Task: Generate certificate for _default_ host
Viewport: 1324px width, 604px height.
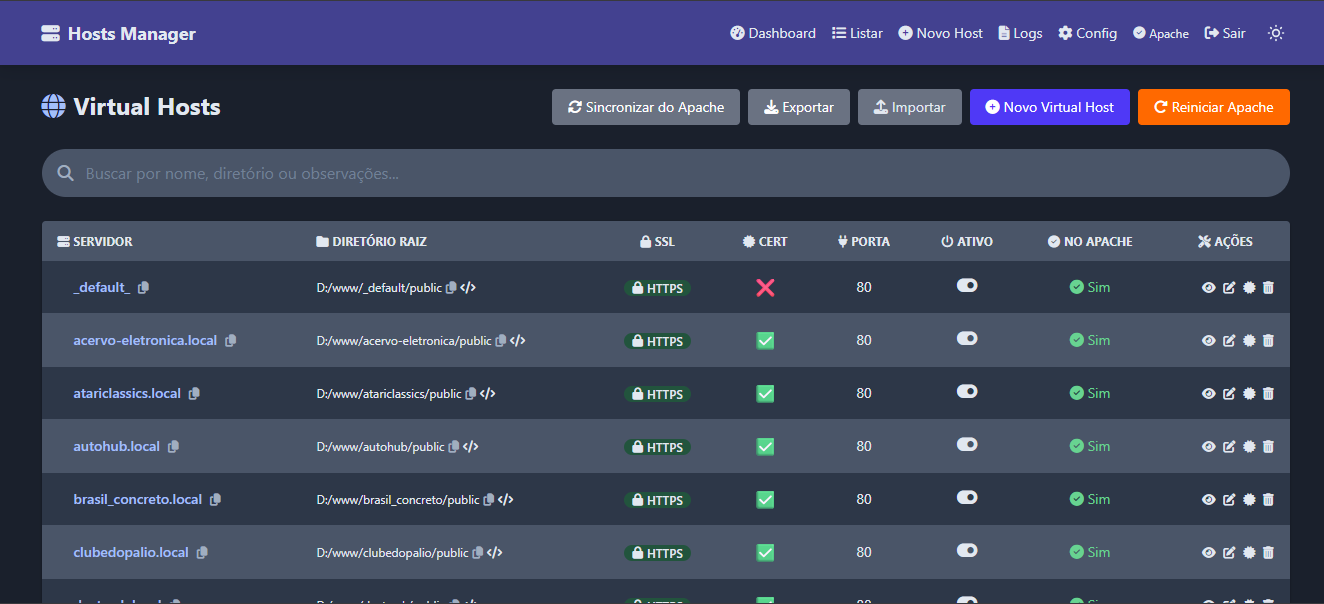Action: tap(1249, 288)
